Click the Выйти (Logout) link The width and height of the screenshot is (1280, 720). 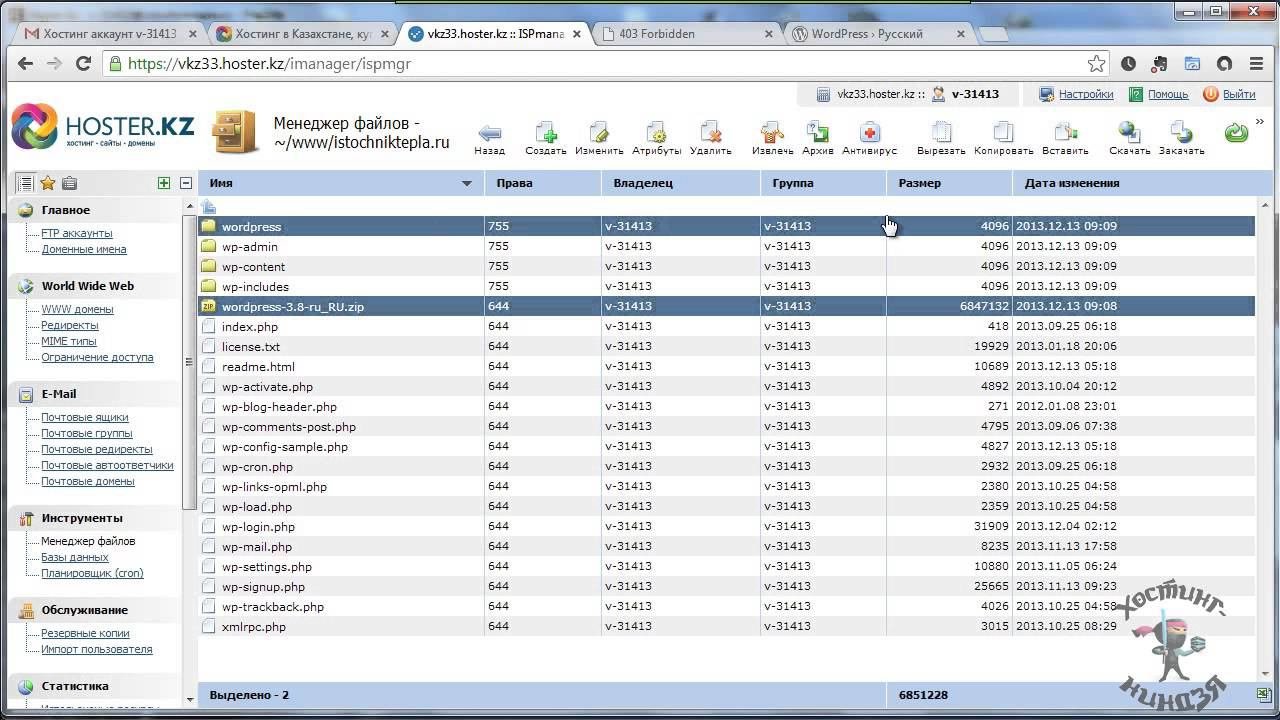[x=1238, y=94]
